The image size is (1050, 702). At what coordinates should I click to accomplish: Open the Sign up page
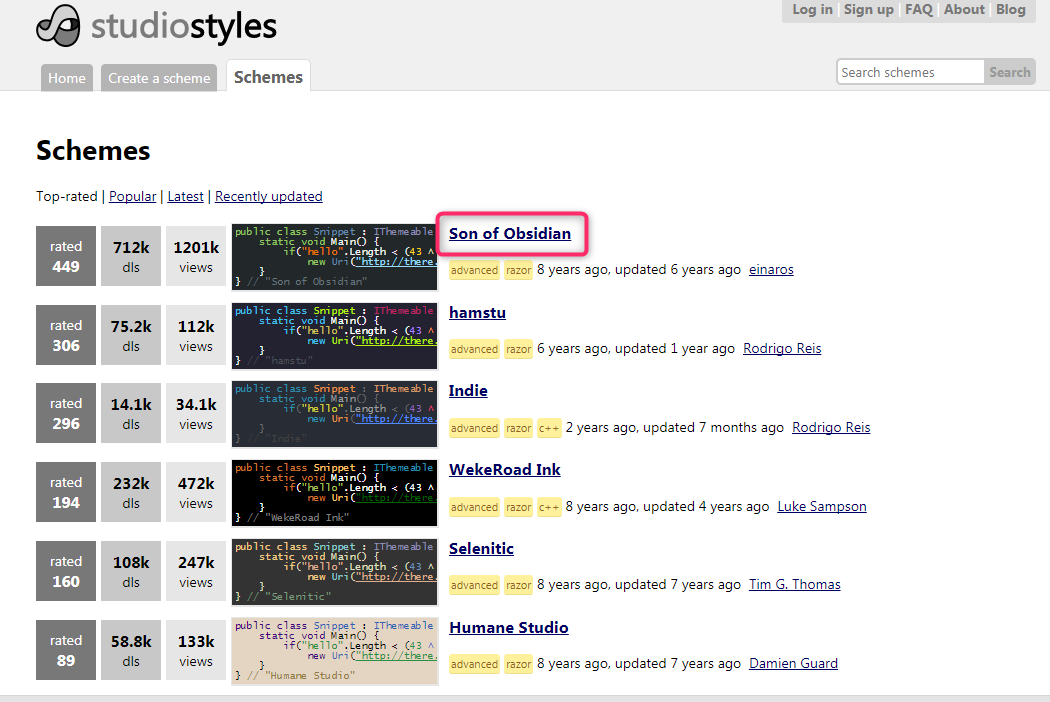click(868, 10)
